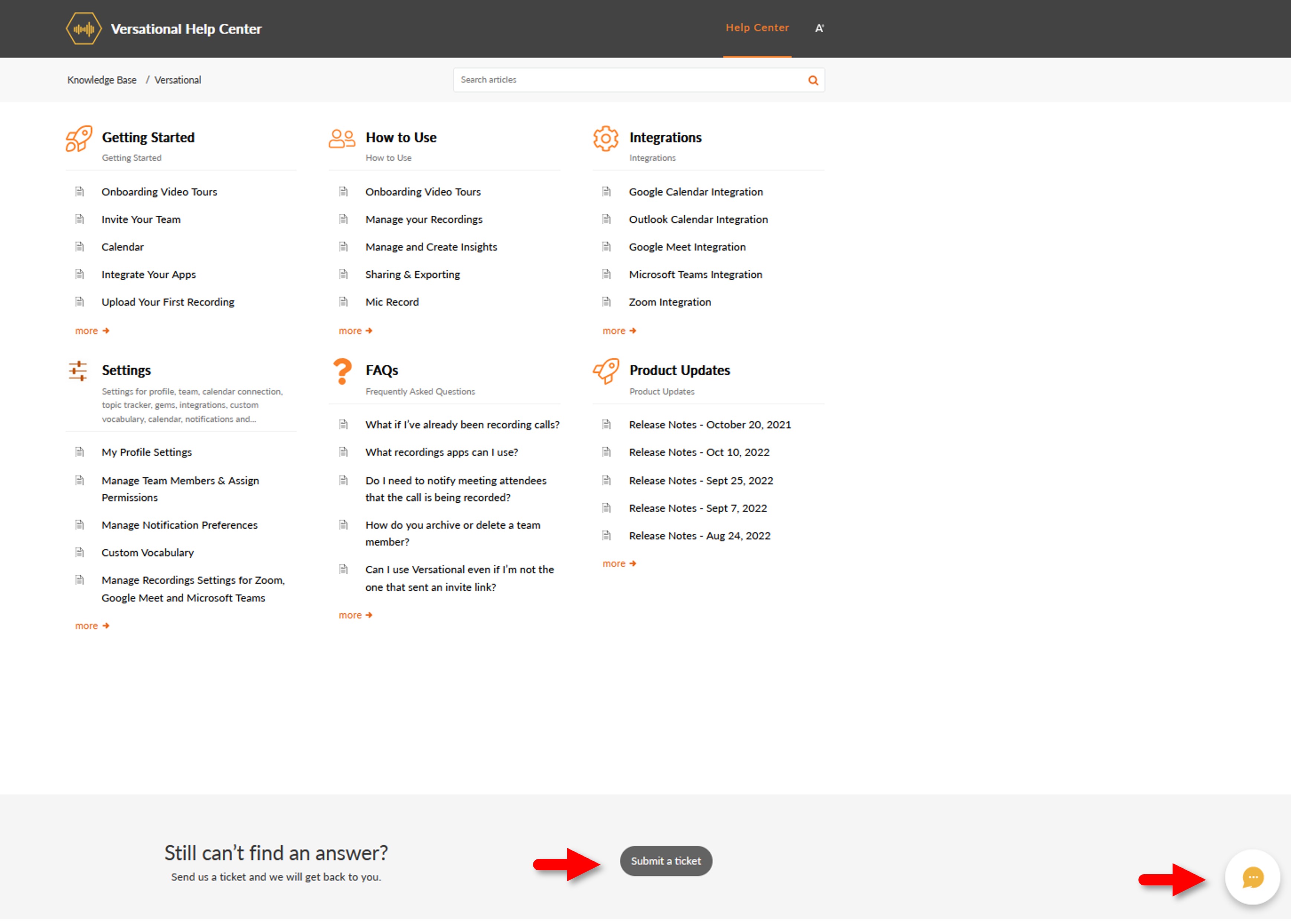Click the Product Updates rocket icon
1291x924 pixels.
(605, 371)
